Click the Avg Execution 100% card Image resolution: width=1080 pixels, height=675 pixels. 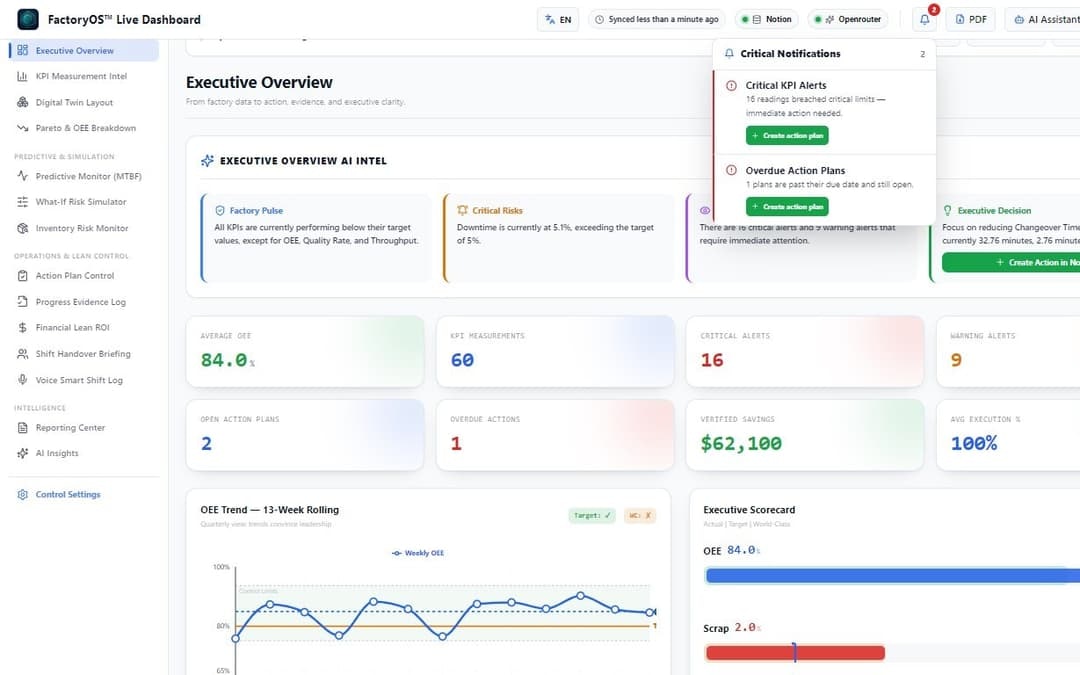[1008, 435]
